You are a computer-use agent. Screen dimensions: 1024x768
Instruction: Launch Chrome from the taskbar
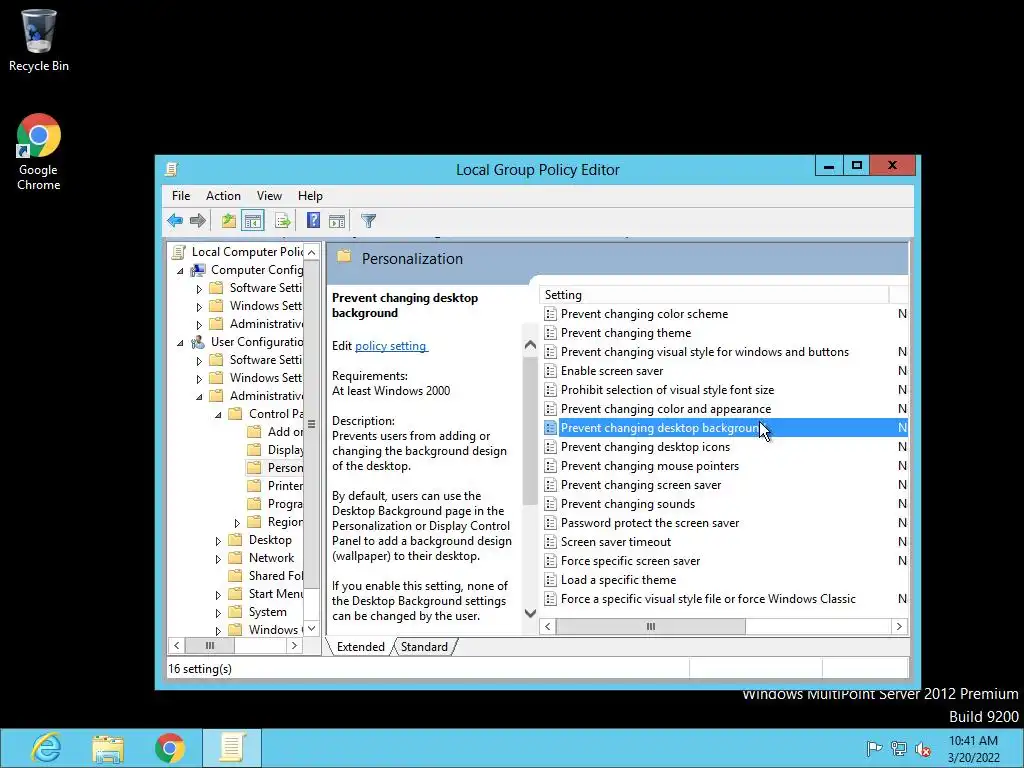click(x=170, y=748)
